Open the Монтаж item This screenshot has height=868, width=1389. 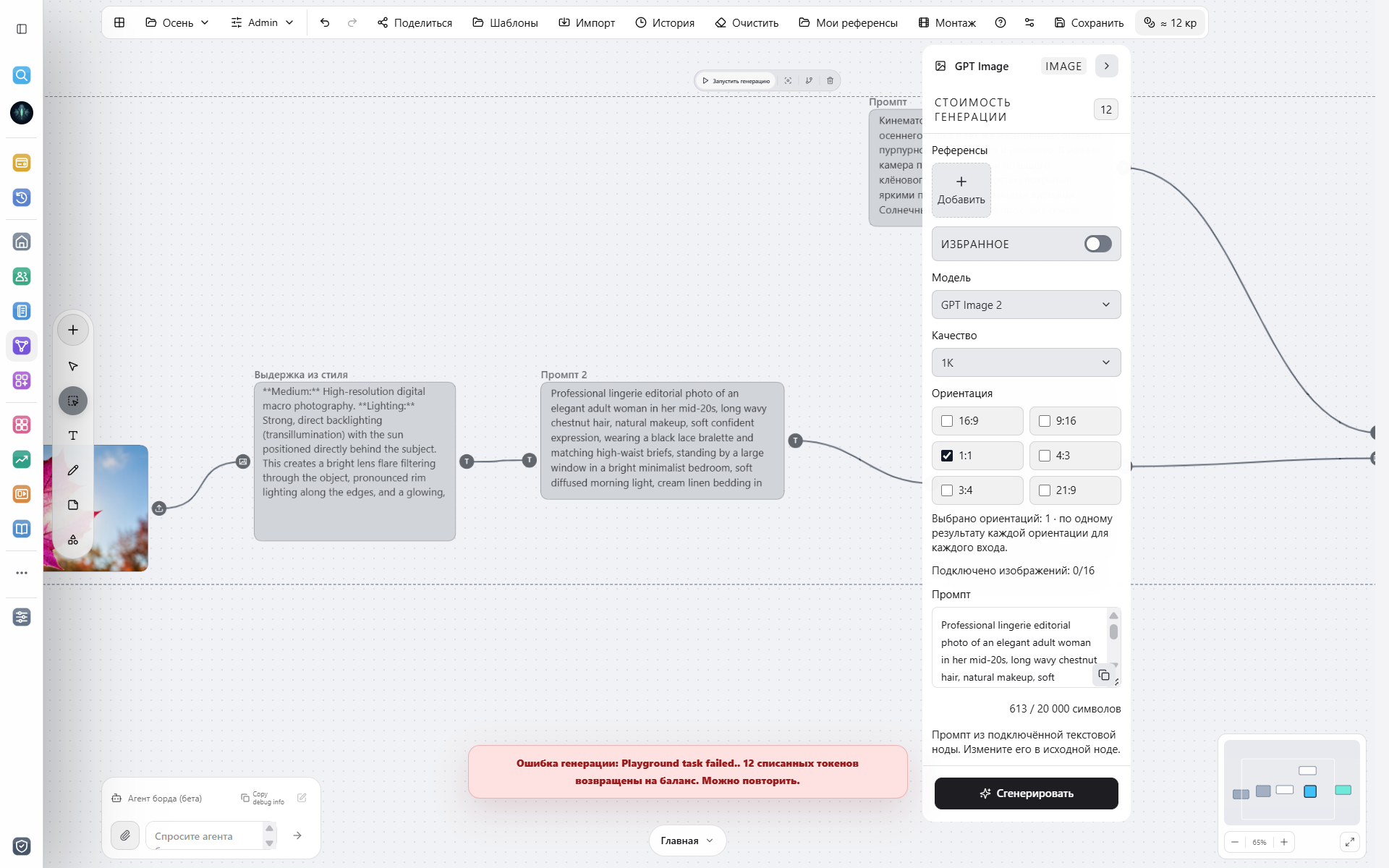coord(947,22)
